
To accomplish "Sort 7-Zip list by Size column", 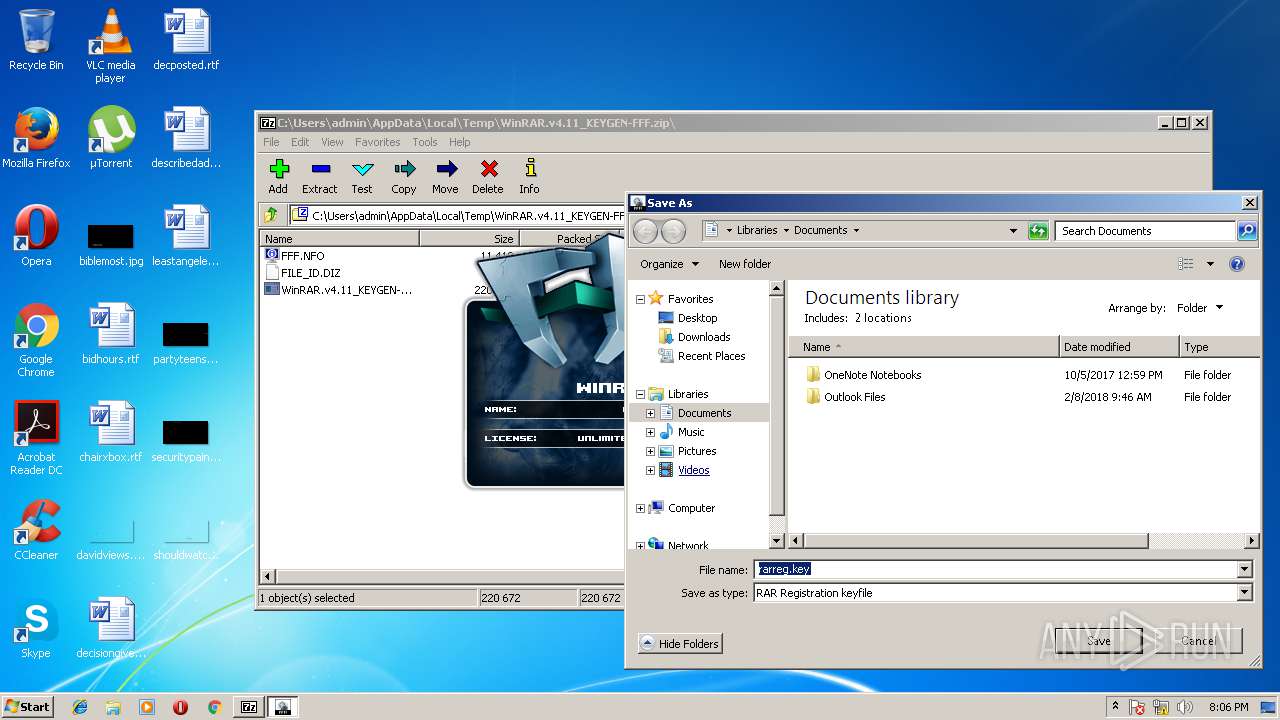I will [470, 239].
